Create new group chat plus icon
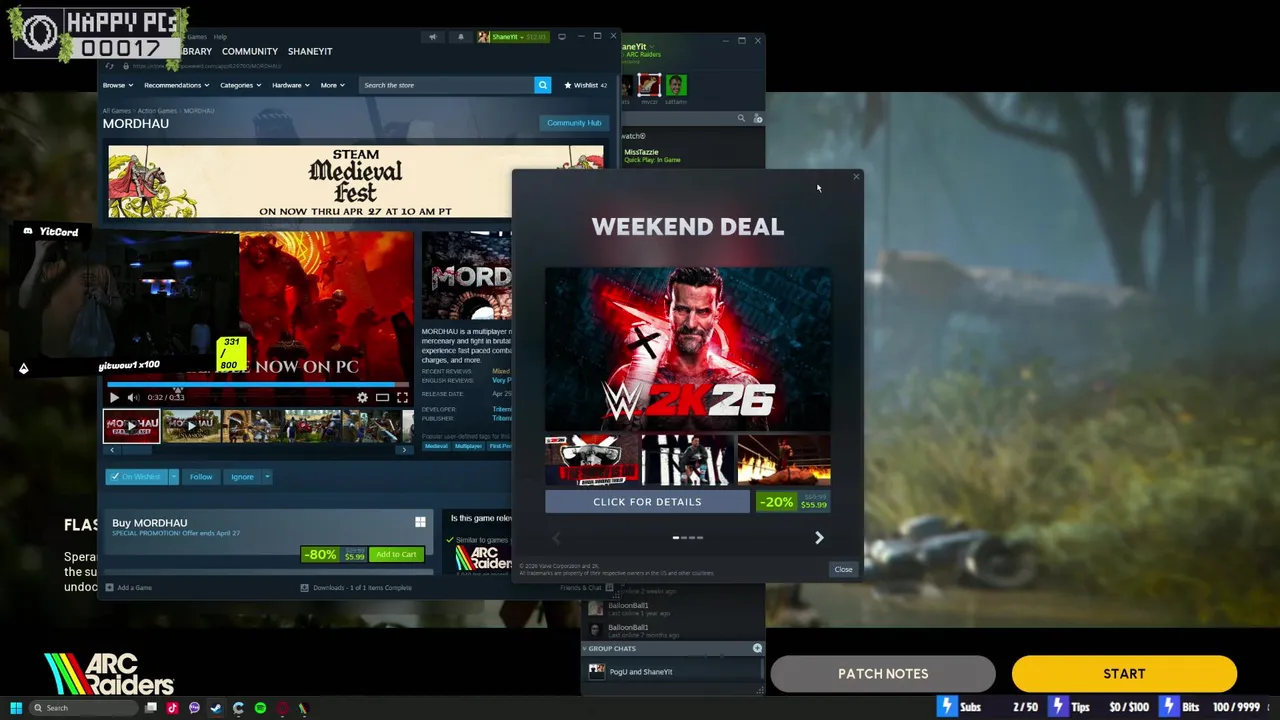Image resolution: width=1280 pixels, height=720 pixels. pyautogui.click(x=757, y=648)
